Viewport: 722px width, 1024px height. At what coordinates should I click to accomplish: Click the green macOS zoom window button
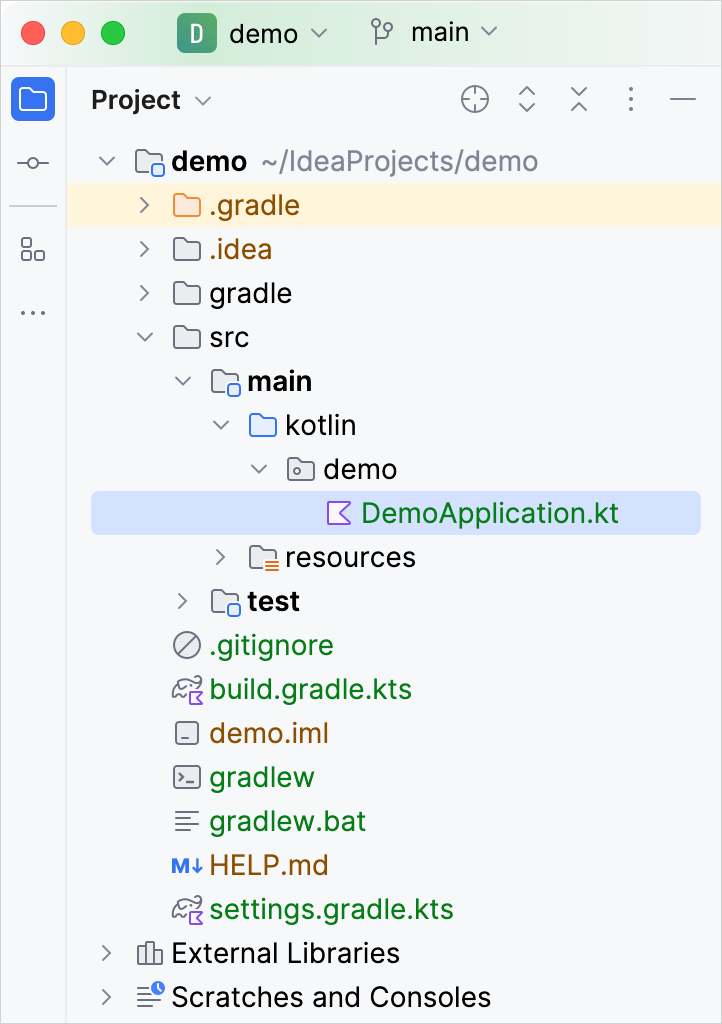[x=113, y=33]
